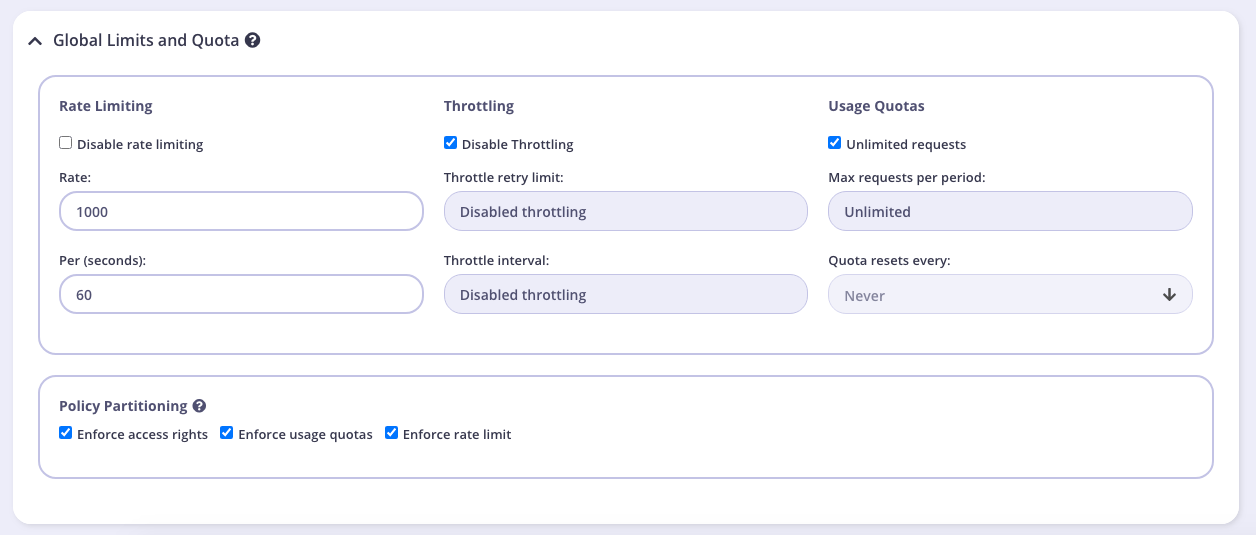The image size is (1256, 535).
Task: Click the Rate Limiting heading
Action: (x=106, y=106)
